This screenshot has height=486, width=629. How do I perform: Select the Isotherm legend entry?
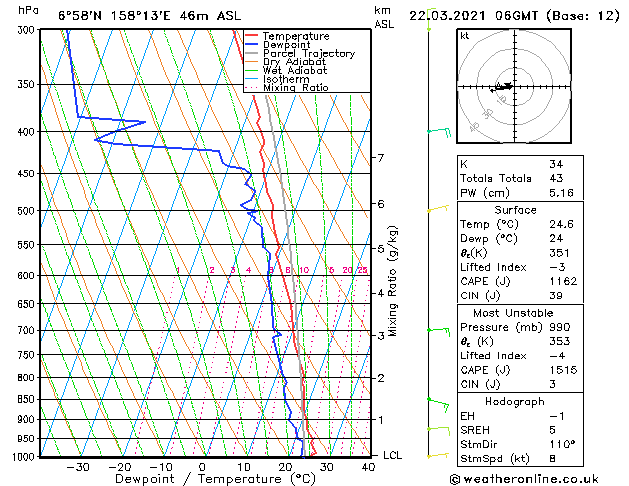tap(286, 79)
